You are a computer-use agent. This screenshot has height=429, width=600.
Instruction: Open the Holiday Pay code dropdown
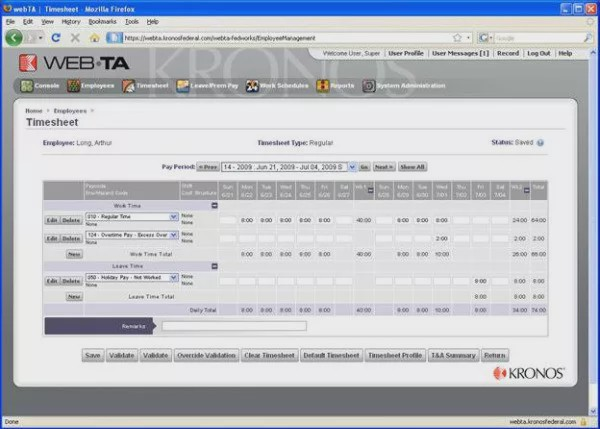click(x=174, y=277)
